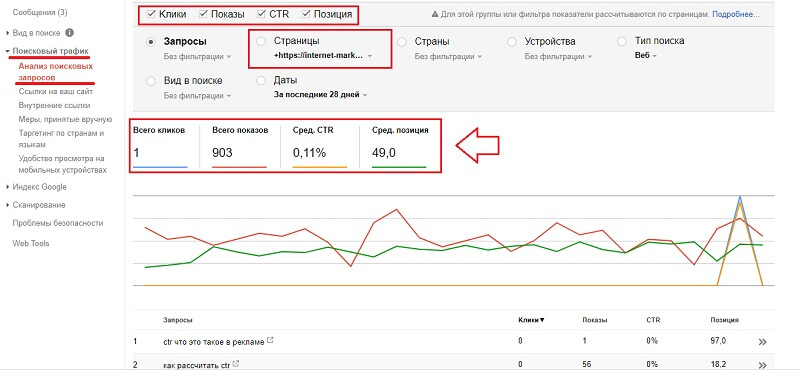Screen dimensions: 800x370
Task: Click query 'ctr что это такое в рекламе'
Action: pyautogui.click(x=214, y=342)
